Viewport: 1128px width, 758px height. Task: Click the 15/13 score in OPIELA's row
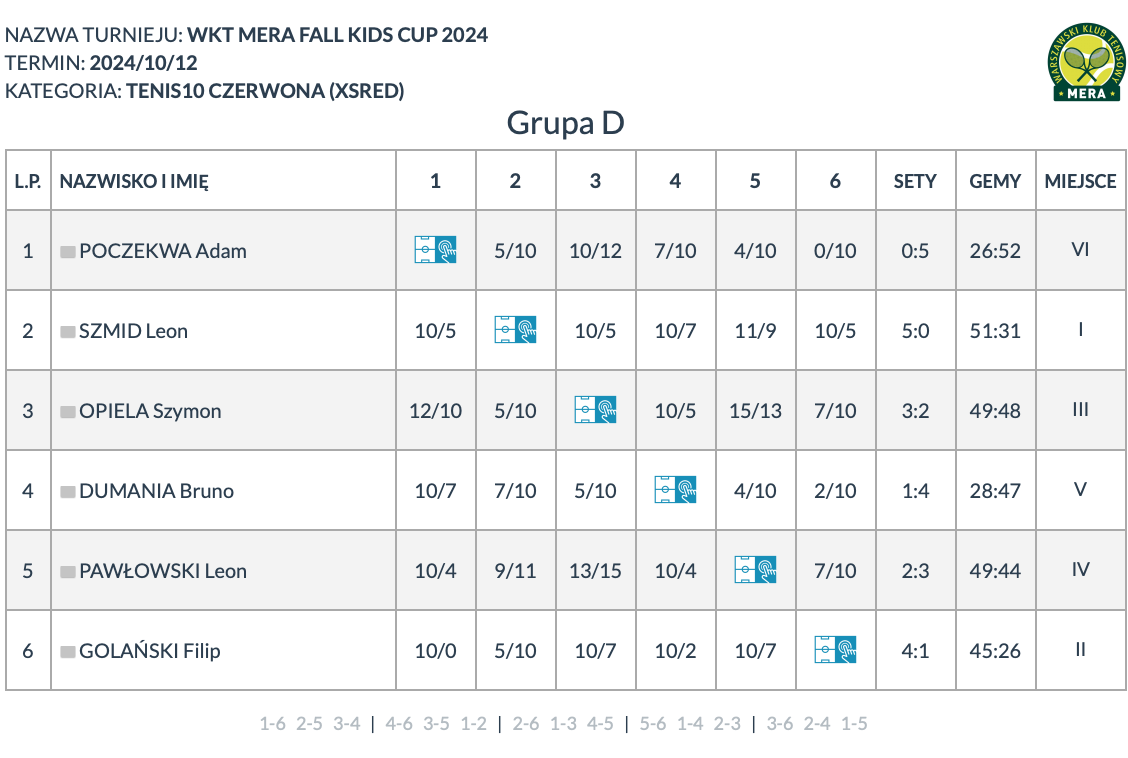click(x=755, y=411)
